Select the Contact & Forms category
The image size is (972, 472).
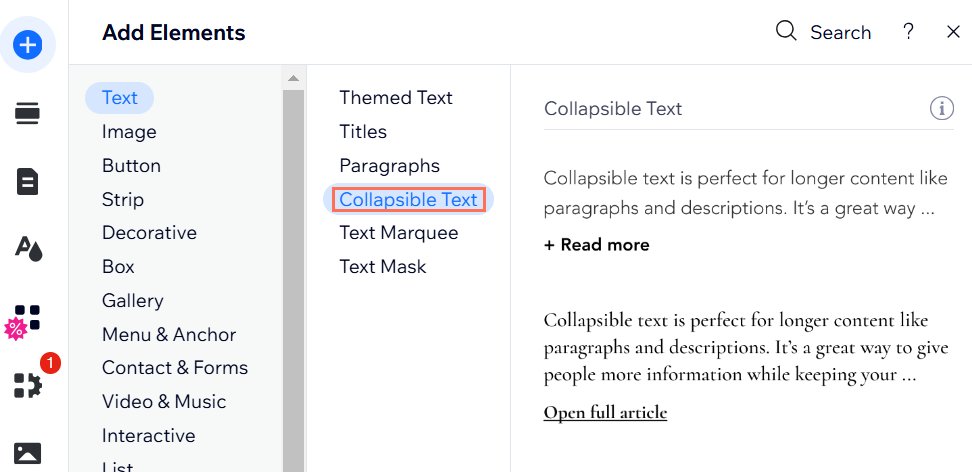pos(175,368)
